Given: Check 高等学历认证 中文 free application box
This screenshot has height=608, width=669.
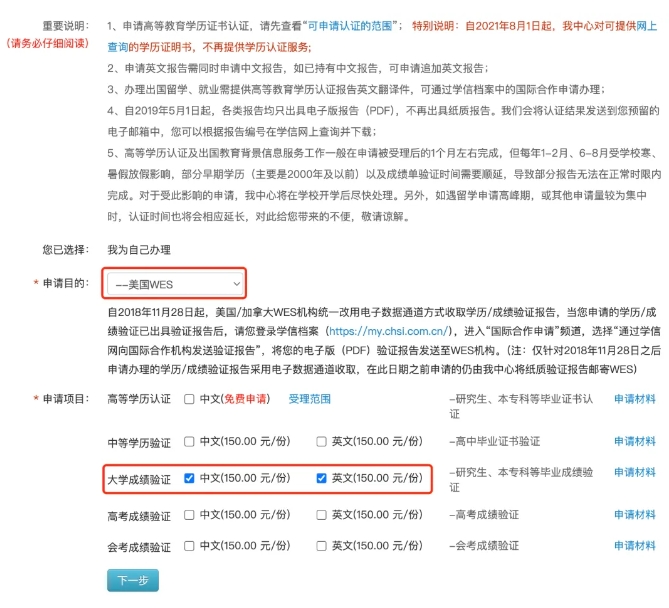Looking at the screenshot, I should [189, 399].
